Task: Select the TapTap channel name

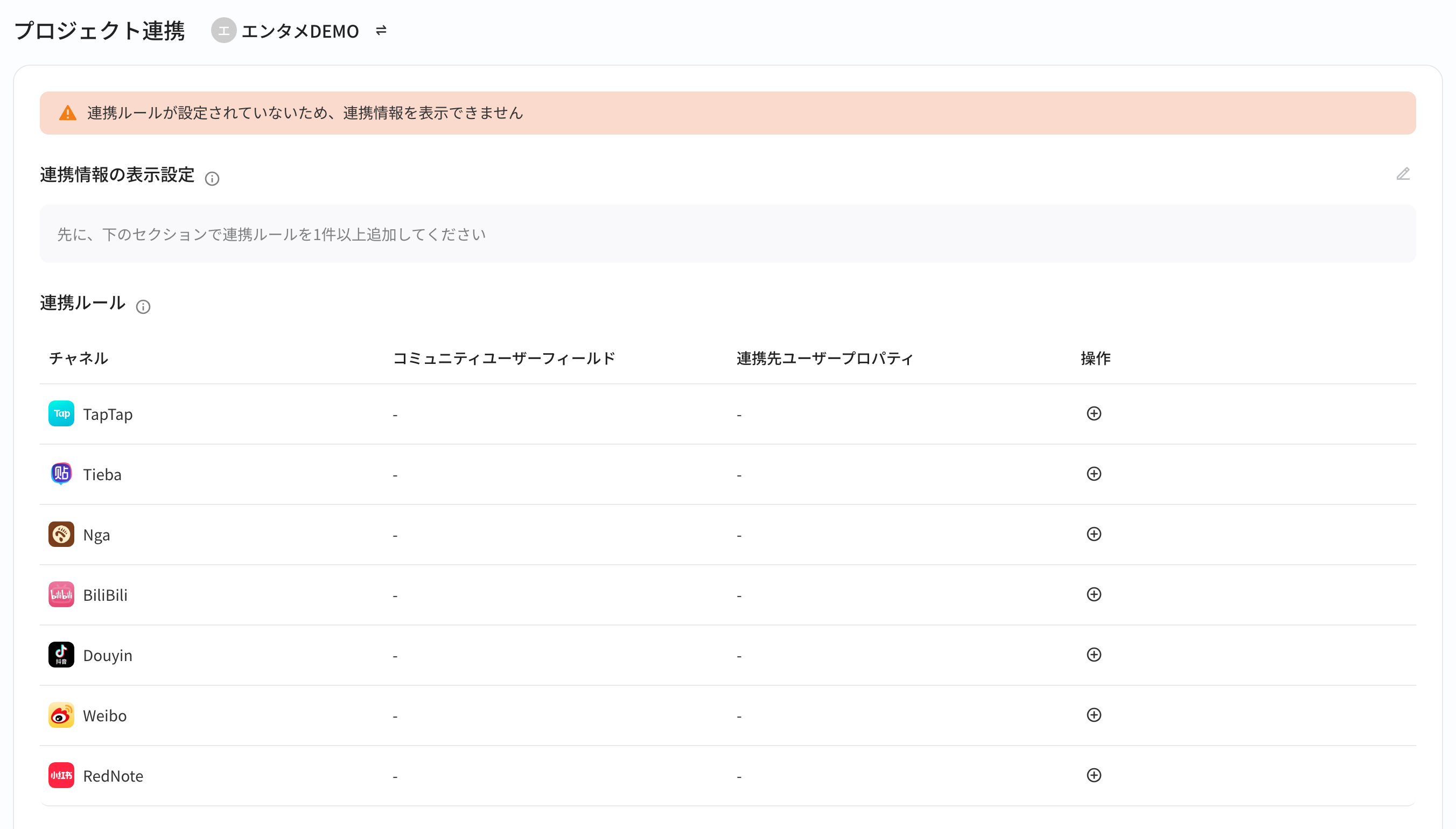Action: pos(108,414)
